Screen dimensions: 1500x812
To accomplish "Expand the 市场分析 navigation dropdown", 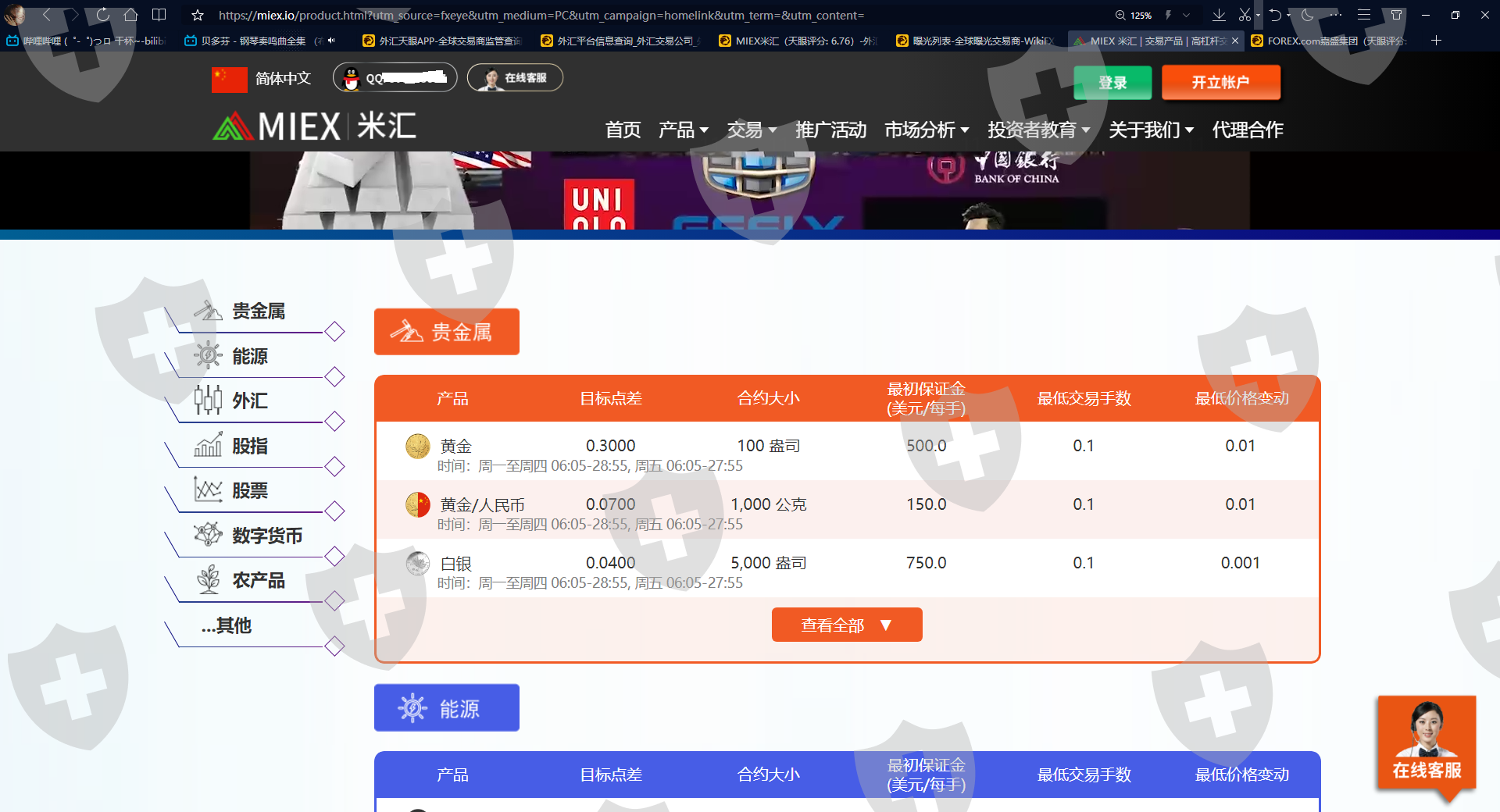I will tap(927, 130).
